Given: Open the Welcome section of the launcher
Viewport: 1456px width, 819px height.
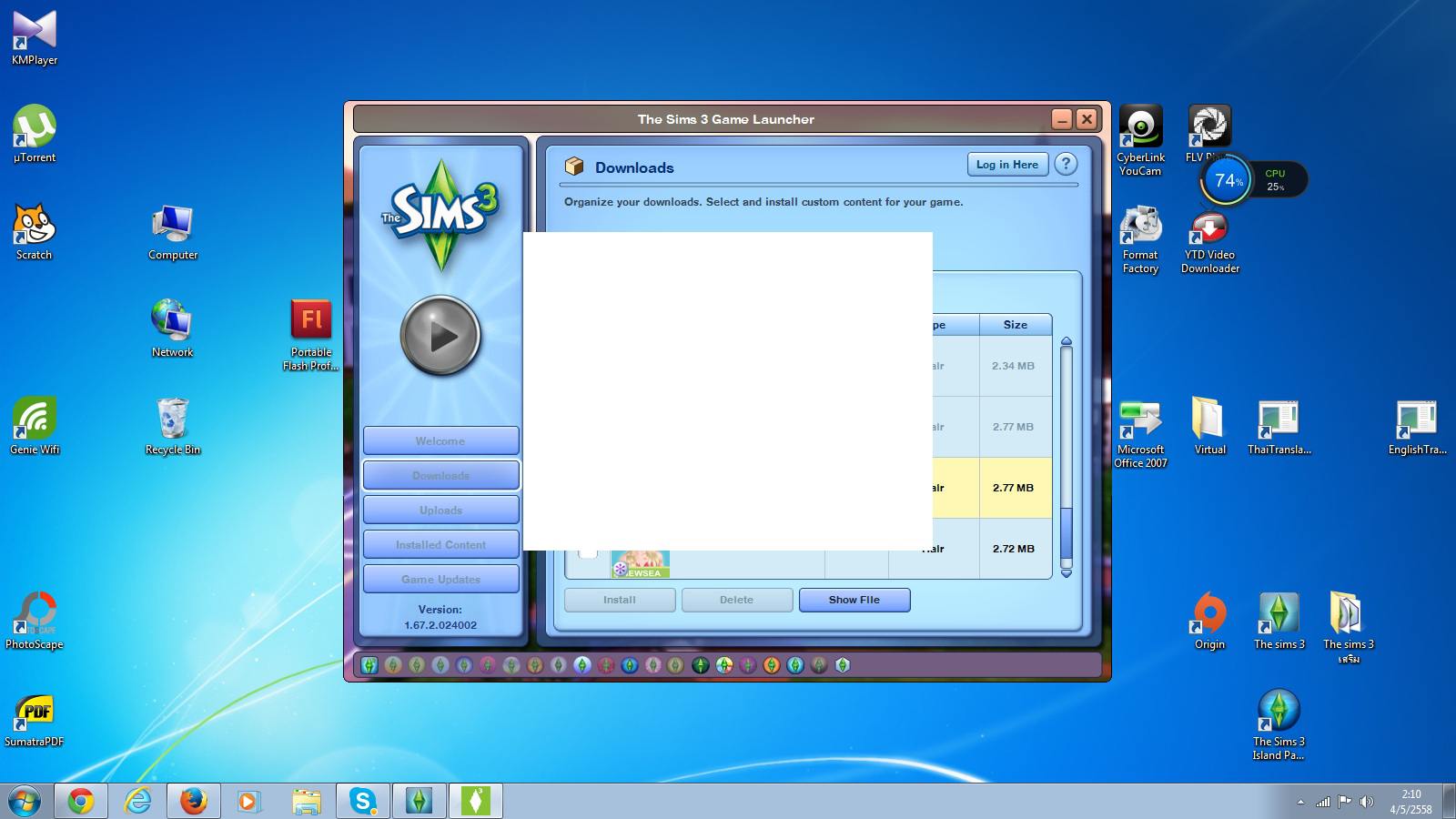Looking at the screenshot, I should click(x=440, y=440).
